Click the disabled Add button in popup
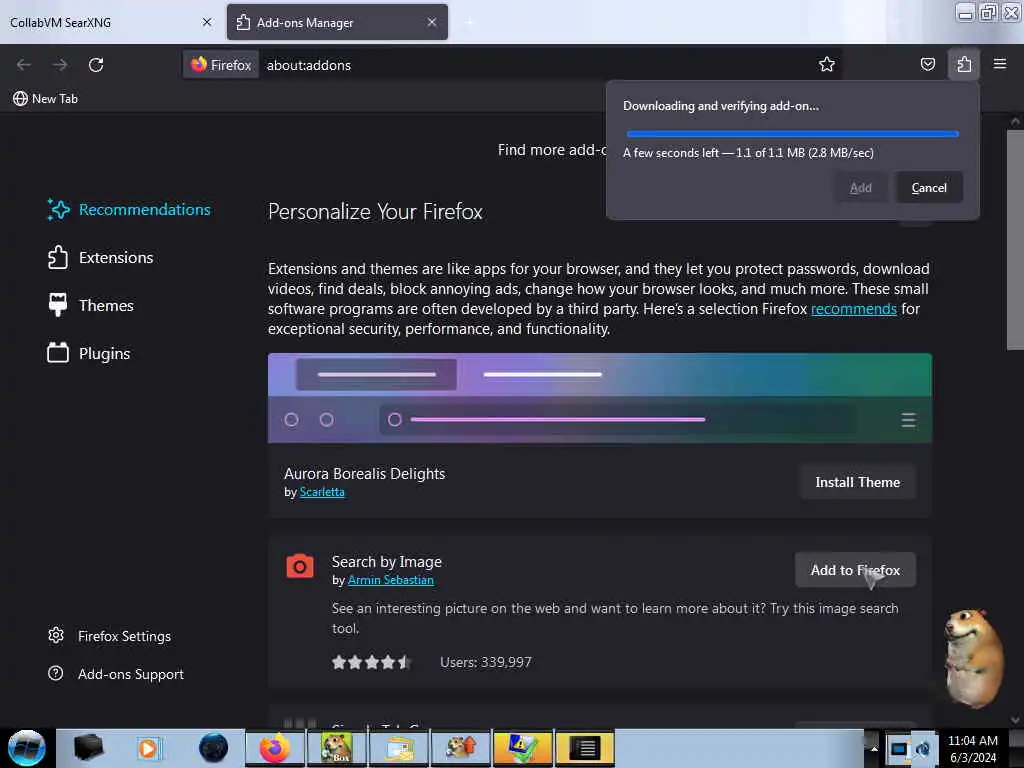 pyautogui.click(x=861, y=187)
